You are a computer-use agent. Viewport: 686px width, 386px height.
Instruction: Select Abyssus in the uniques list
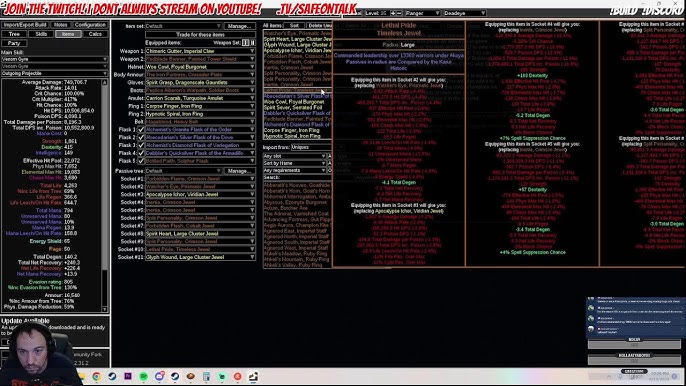[x=298, y=202]
